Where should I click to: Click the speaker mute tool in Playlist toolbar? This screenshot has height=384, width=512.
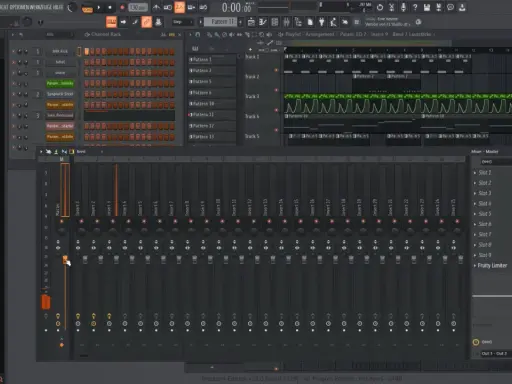pyautogui.click(x=232, y=34)
